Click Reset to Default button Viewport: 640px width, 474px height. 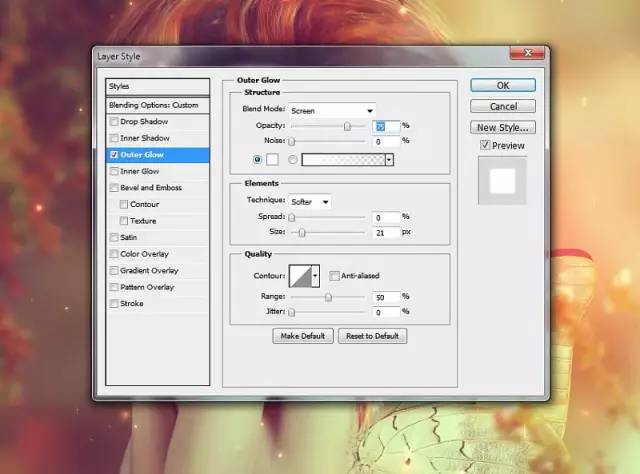click(x=372, y=336)
